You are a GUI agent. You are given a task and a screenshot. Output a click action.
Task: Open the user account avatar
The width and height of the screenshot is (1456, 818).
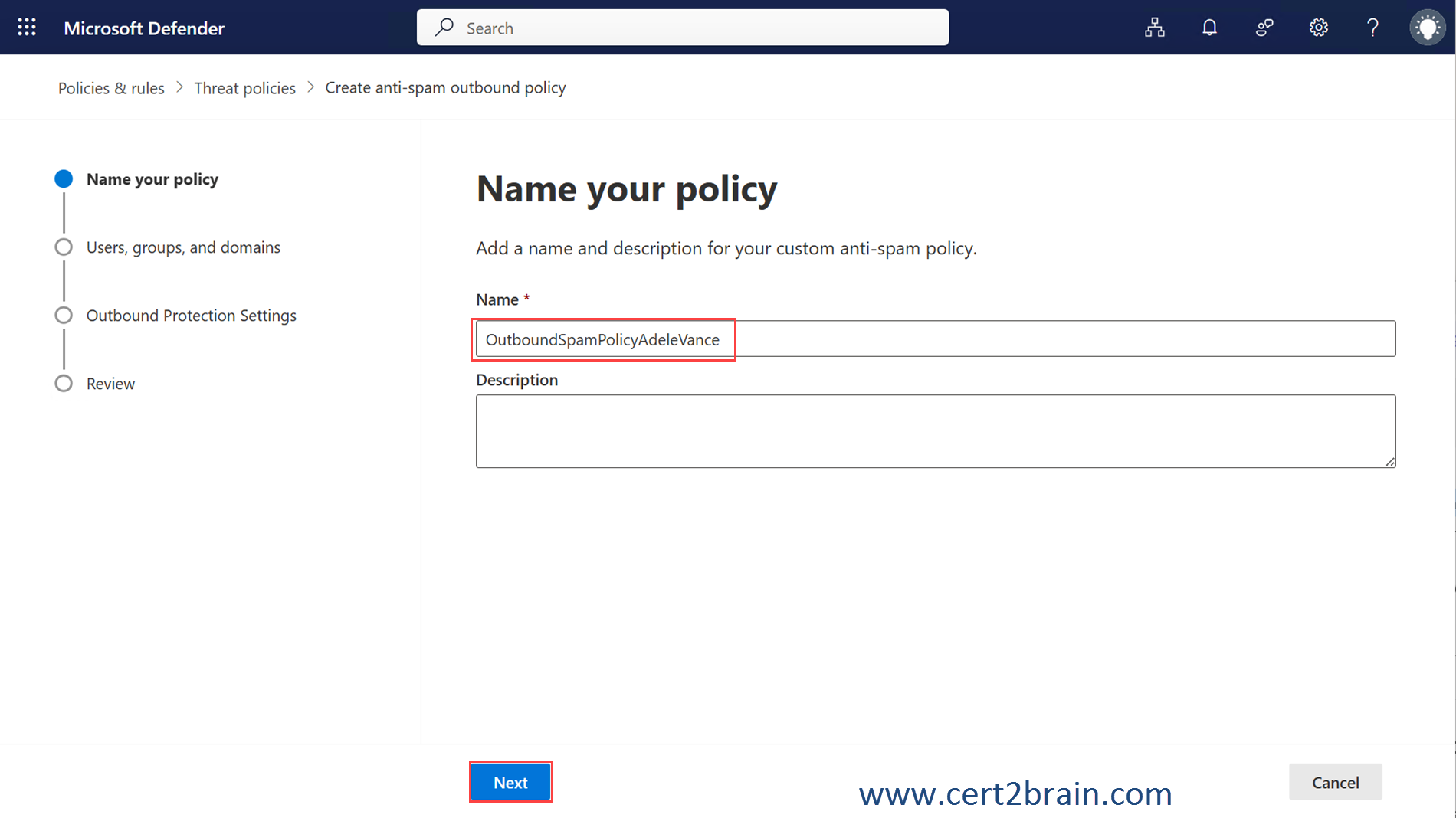(x=1427, y=28)
